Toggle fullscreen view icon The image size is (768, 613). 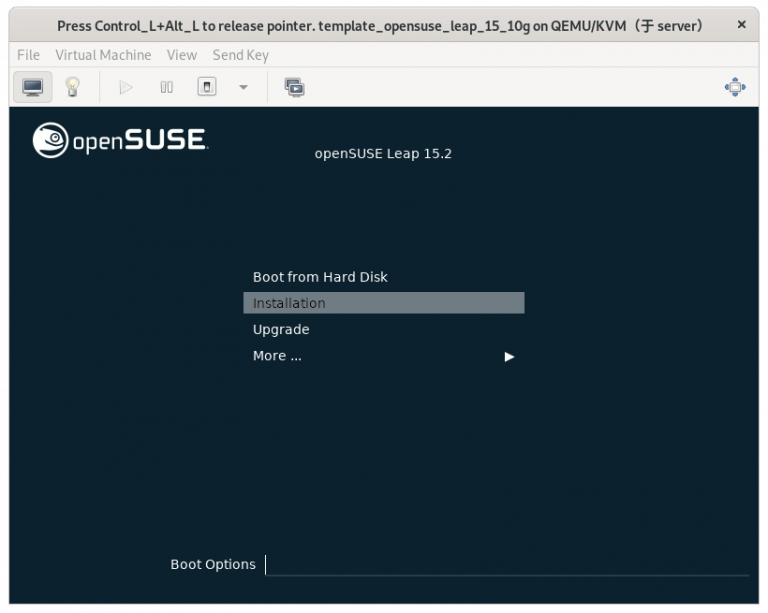735,87
